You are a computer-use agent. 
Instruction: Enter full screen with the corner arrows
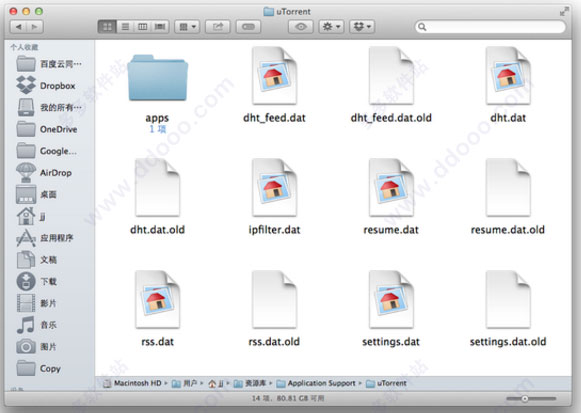tap(564, 12)
